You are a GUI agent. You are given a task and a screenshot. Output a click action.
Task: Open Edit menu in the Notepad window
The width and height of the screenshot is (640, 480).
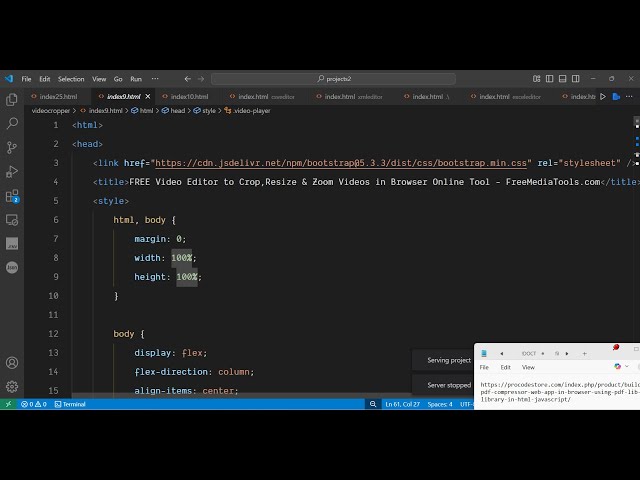[x=506, y=367]
